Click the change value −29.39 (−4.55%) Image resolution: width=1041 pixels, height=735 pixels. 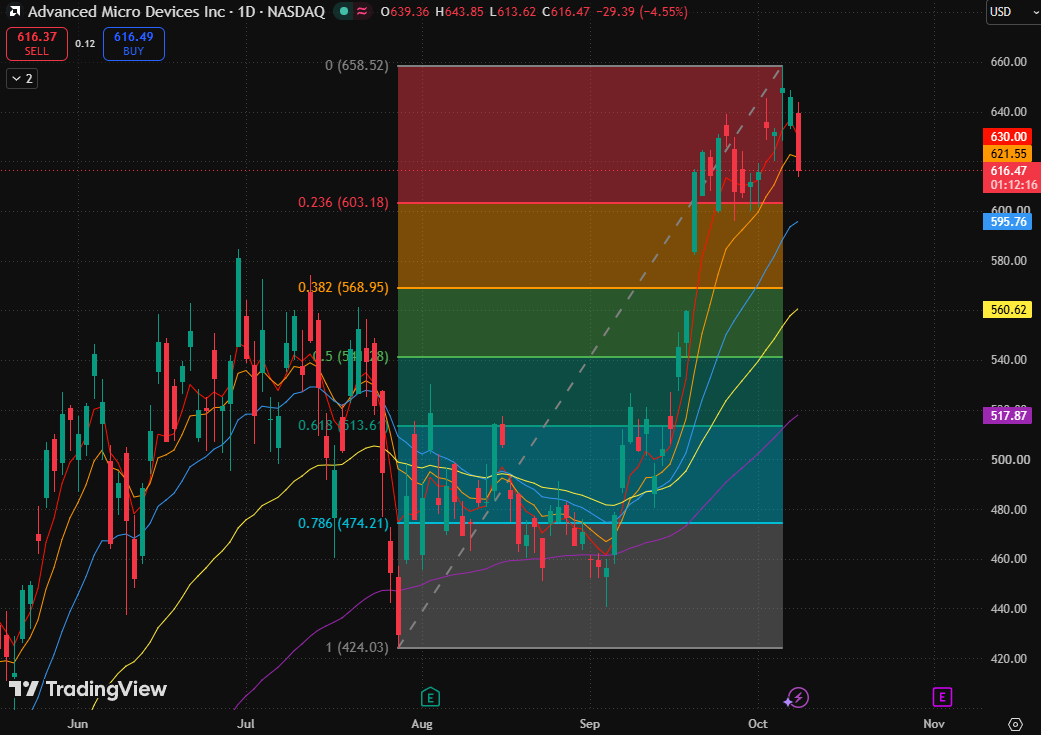pyautogui.click(x=641, y=11)
